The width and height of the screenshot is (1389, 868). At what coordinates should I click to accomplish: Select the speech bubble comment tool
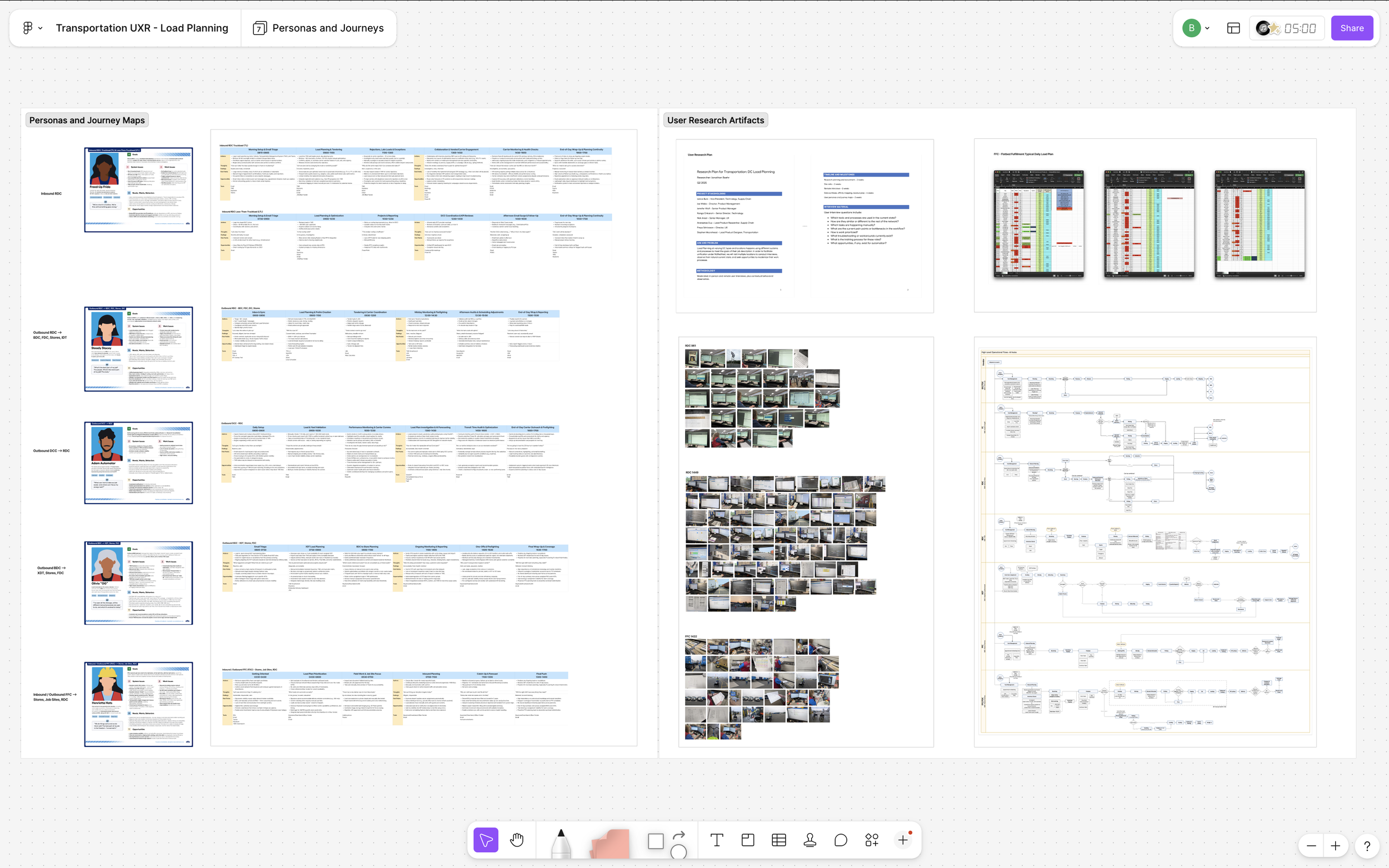840,840
